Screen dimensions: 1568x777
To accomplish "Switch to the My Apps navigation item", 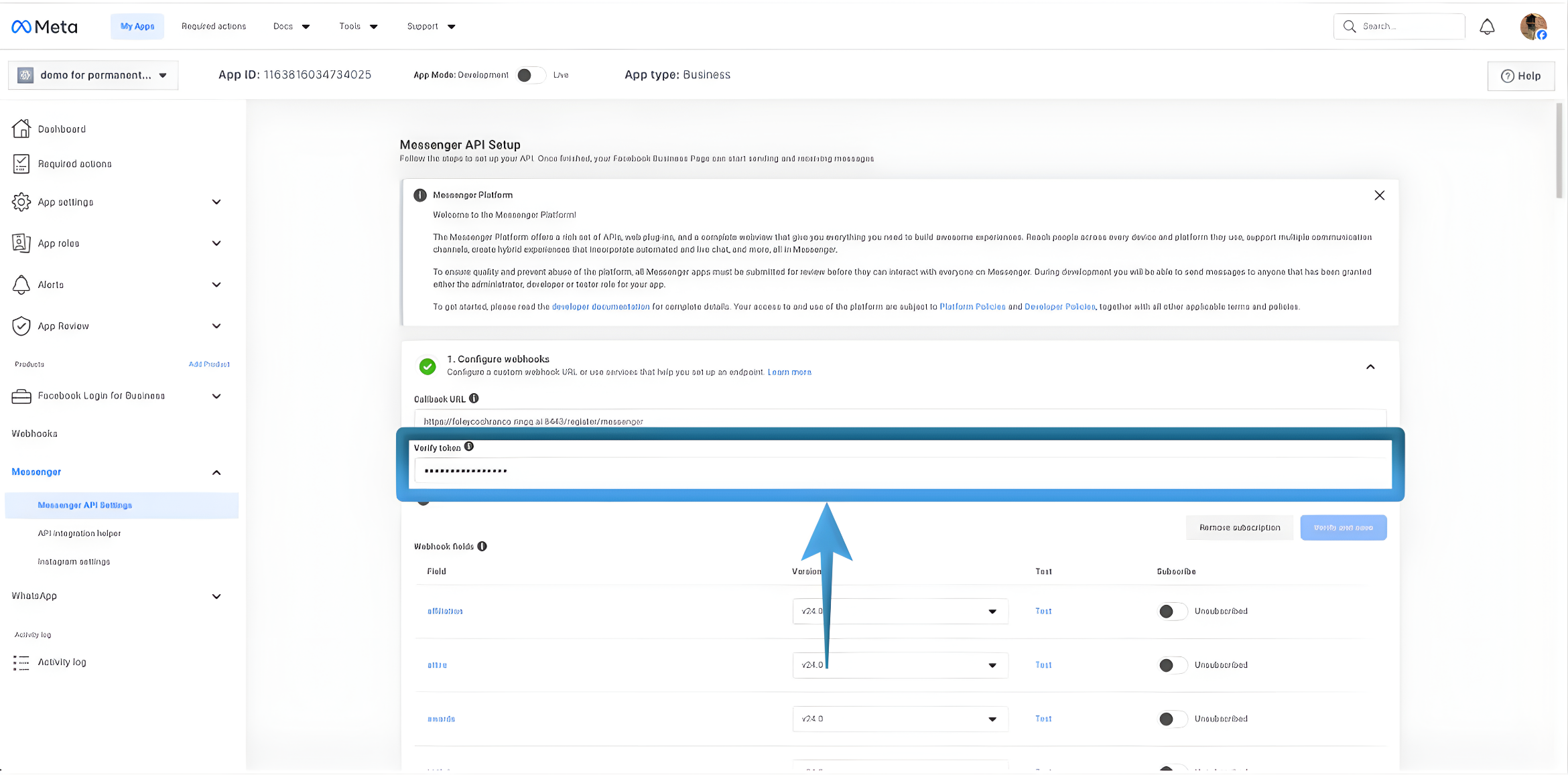I will pos(137,26).
